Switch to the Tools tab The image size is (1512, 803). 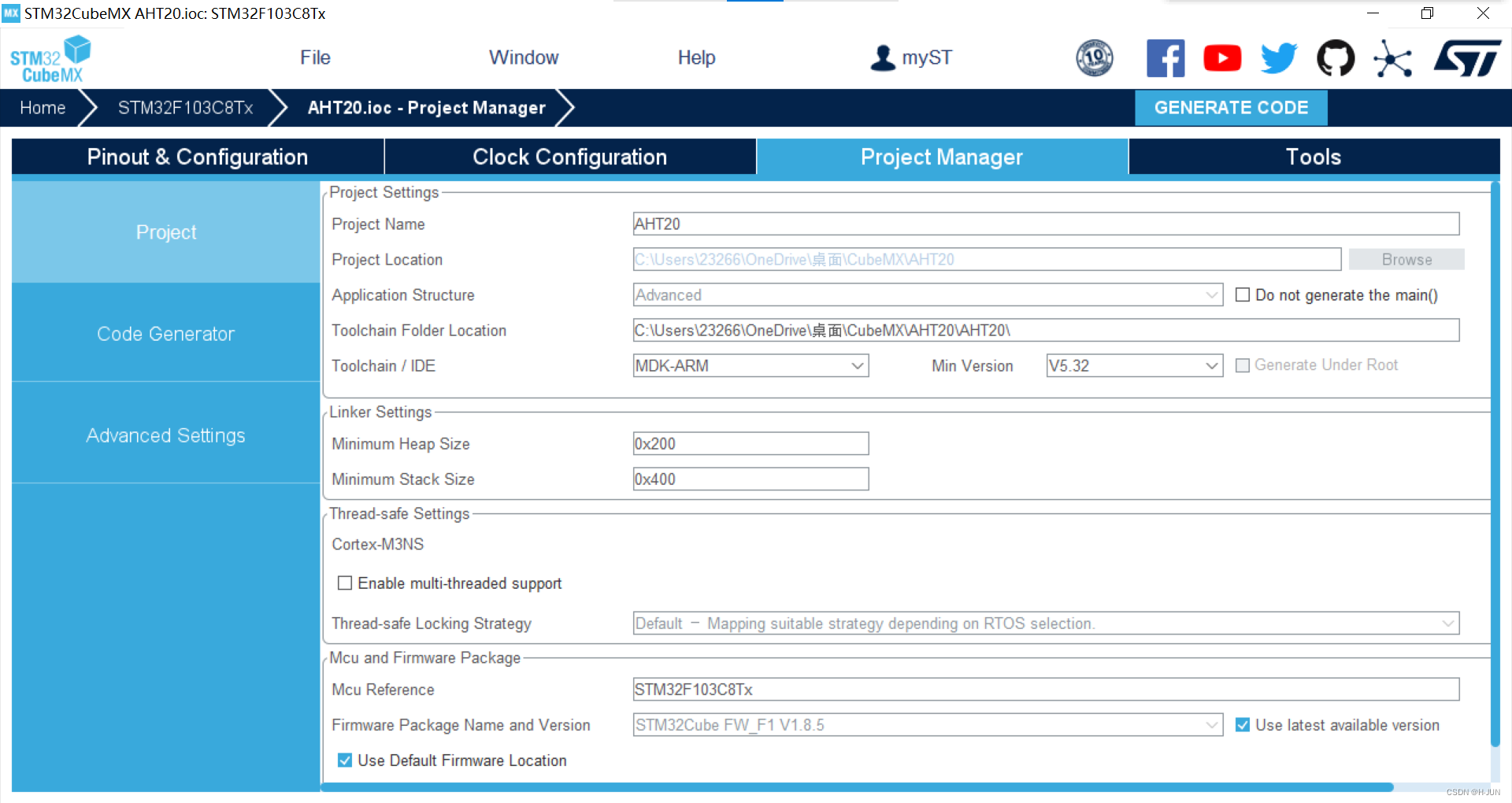click(1314, 157)
